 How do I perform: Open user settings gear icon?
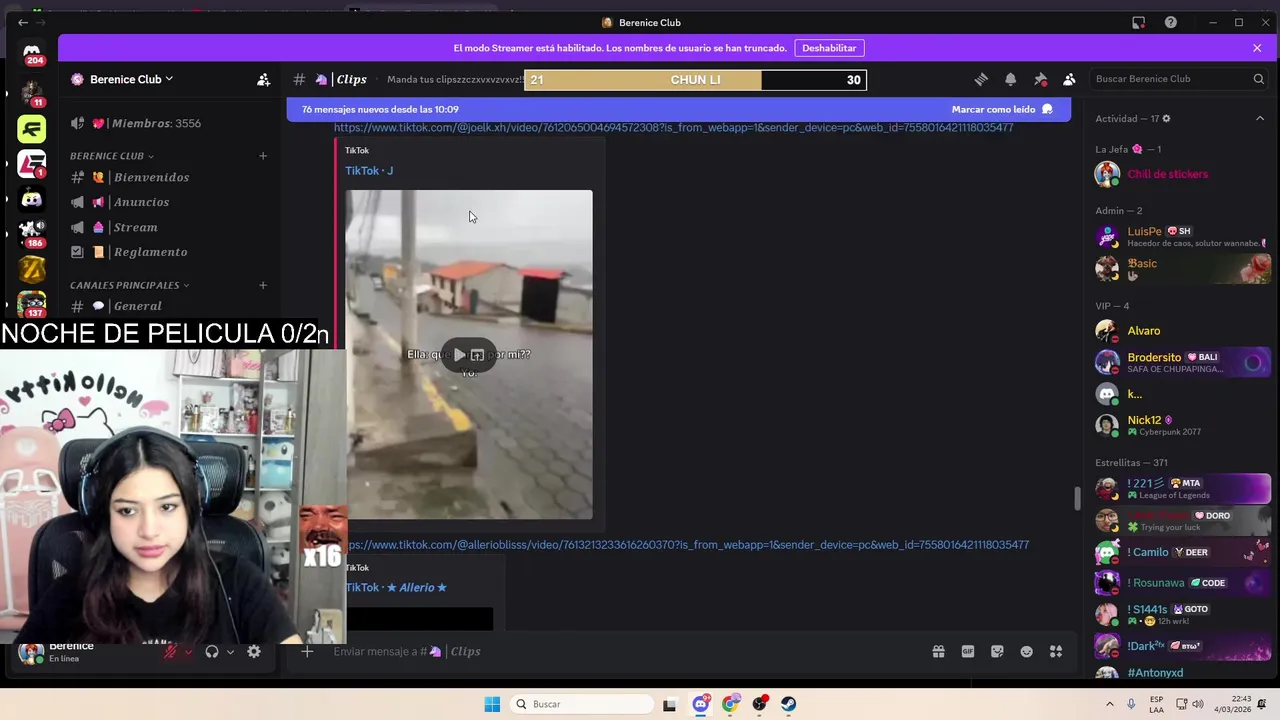tap(254, 651)
